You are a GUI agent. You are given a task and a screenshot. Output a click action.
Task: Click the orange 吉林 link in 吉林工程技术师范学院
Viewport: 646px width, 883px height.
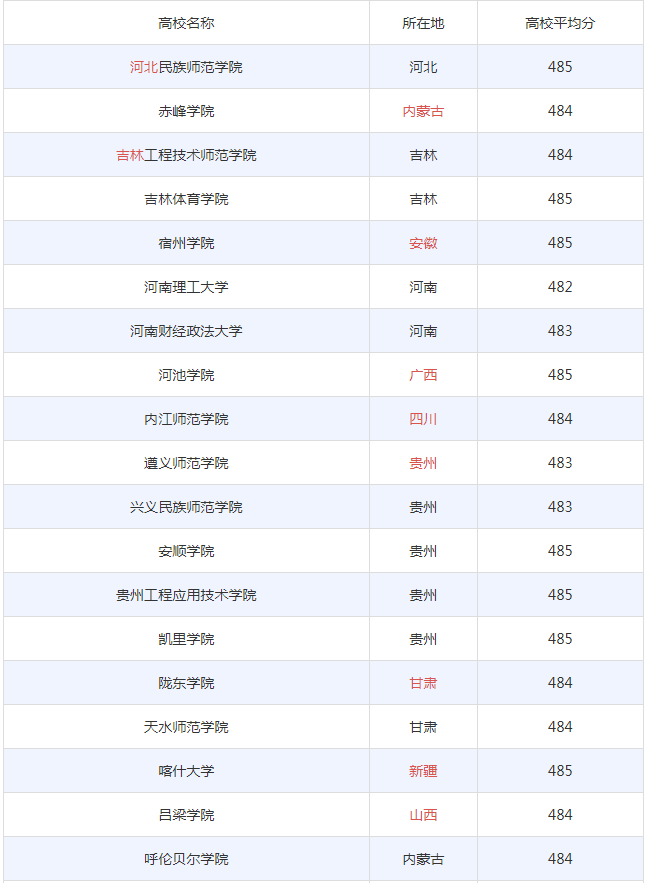tap(130, 155)
